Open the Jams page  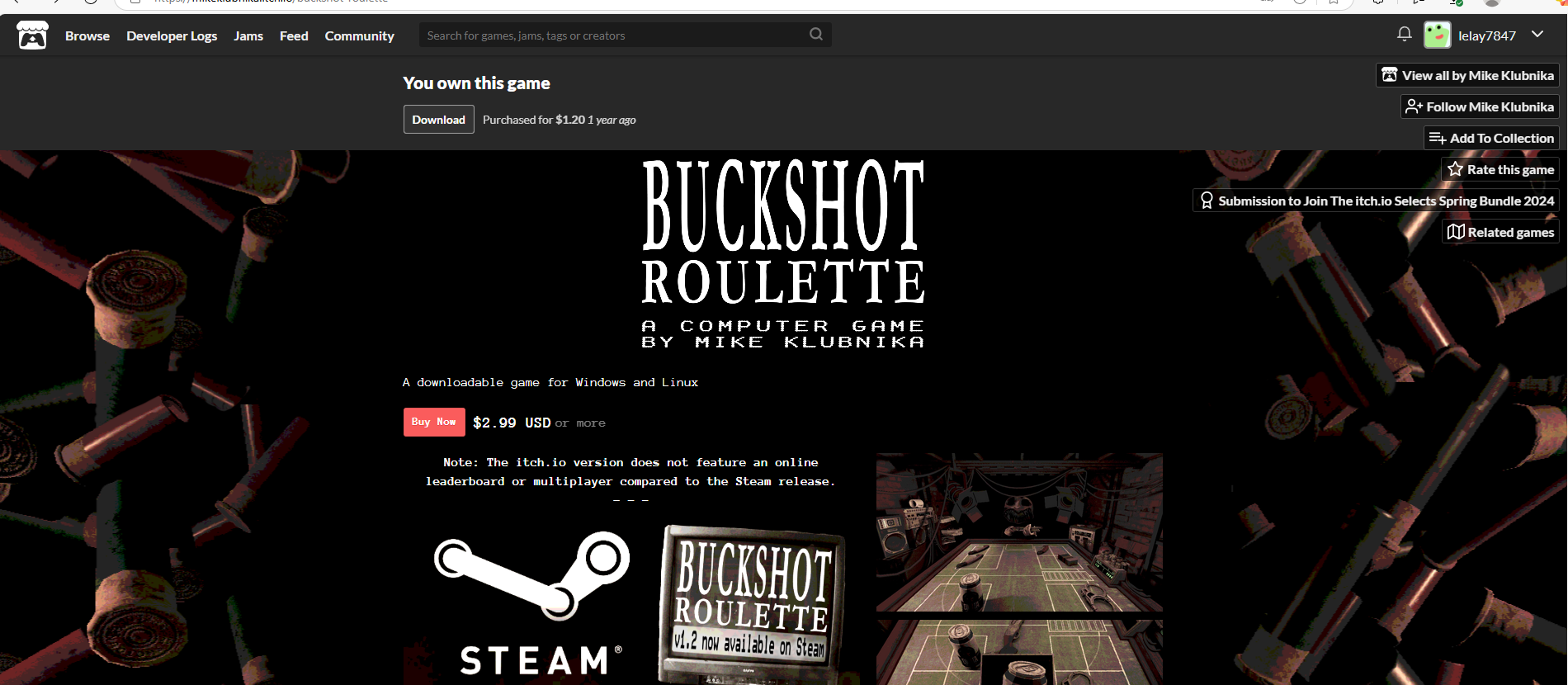(x=248, y=35)
